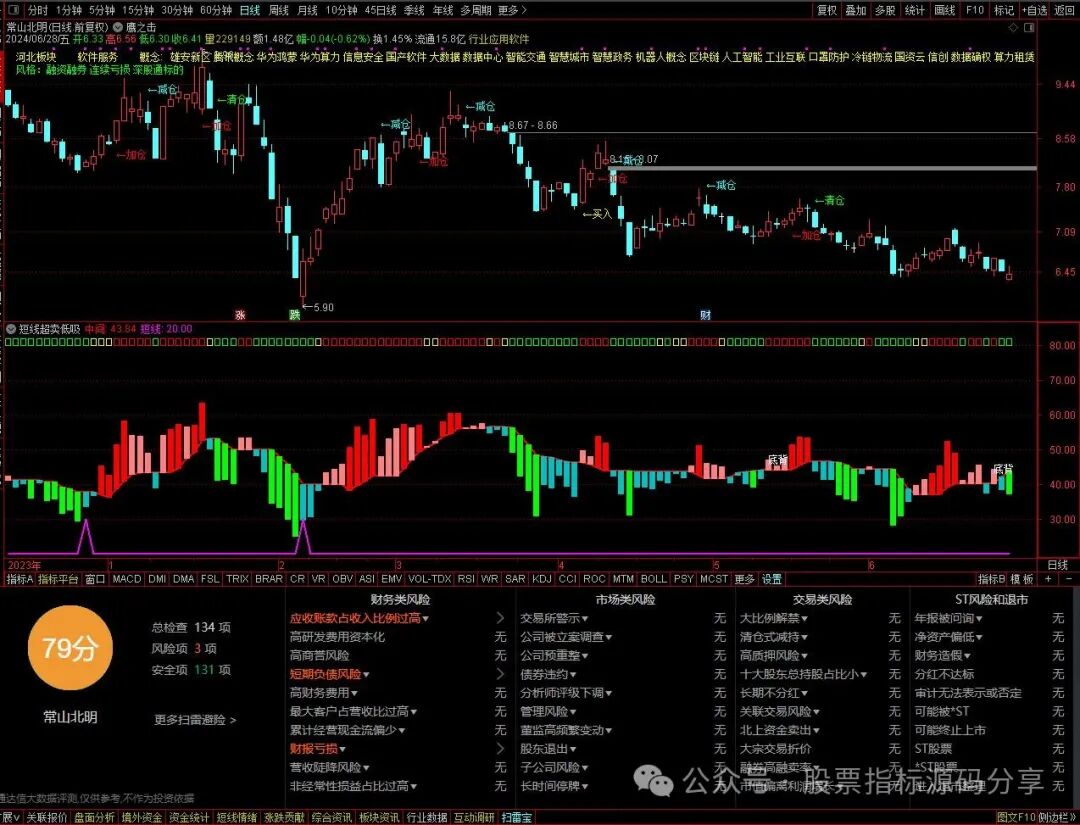
Task: Click the 叠加 overlay button
Action: coord(855,10)
